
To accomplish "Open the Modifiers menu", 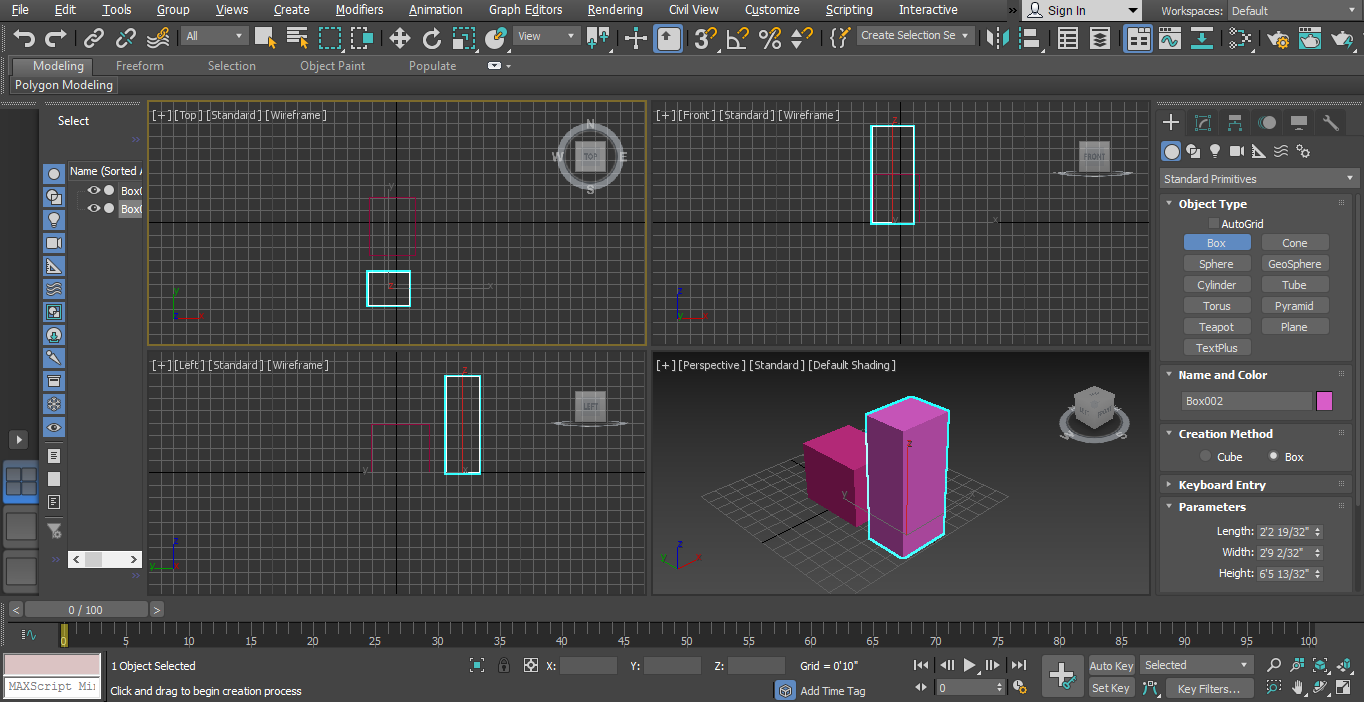I will (x=359, y=10).
